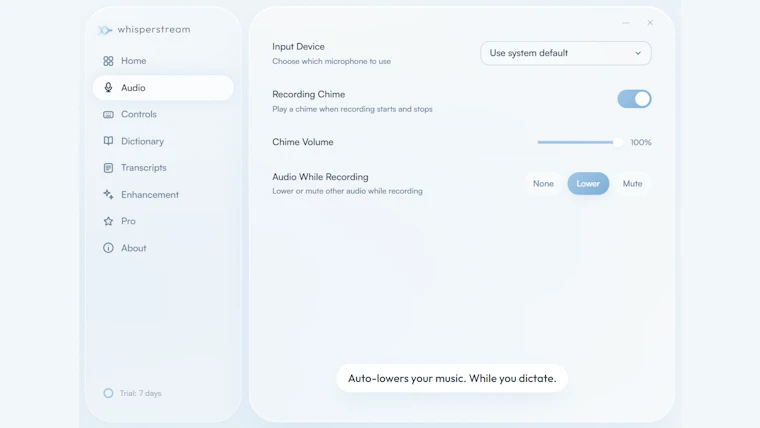
Task: Click the Enhancement sparkle icon
Action: point(108,194)
